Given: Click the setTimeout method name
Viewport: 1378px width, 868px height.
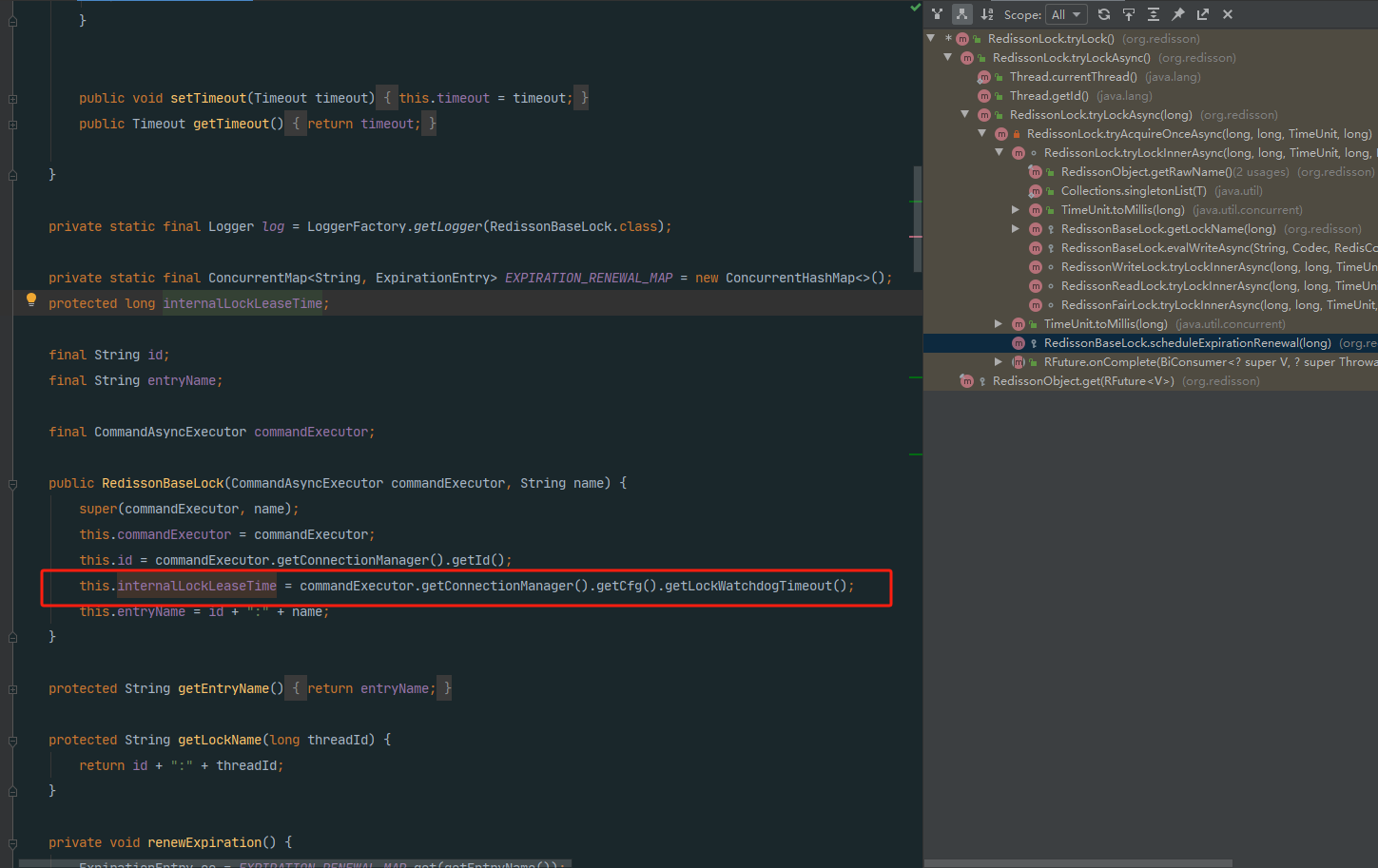Looking at the screenshot, I should (208, 98).
